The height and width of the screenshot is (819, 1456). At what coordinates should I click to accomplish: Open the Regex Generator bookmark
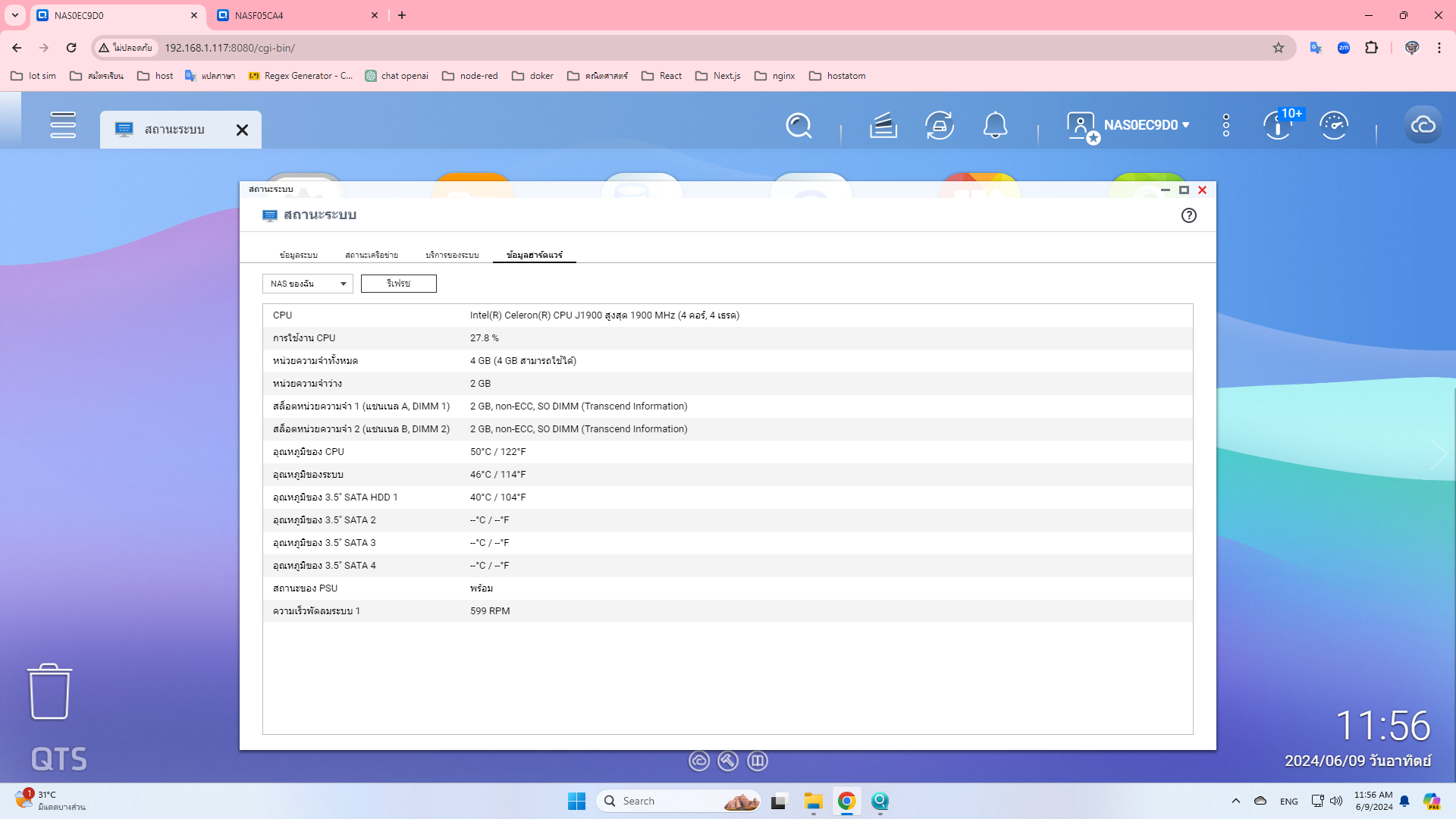301,76
